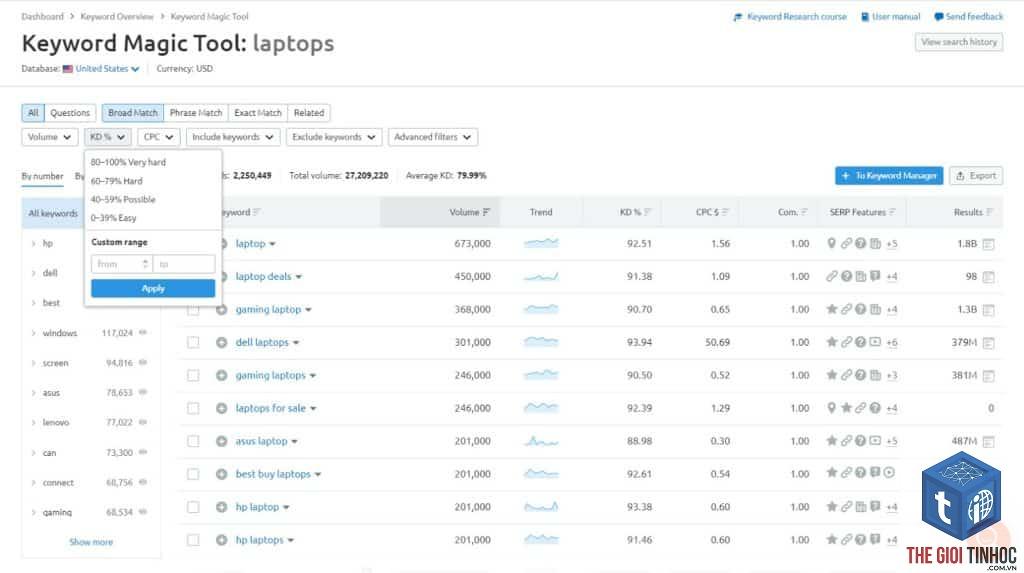
Task: Toggle eye icon for 'windows' keyword group
Action: click(x=143, y=333)
